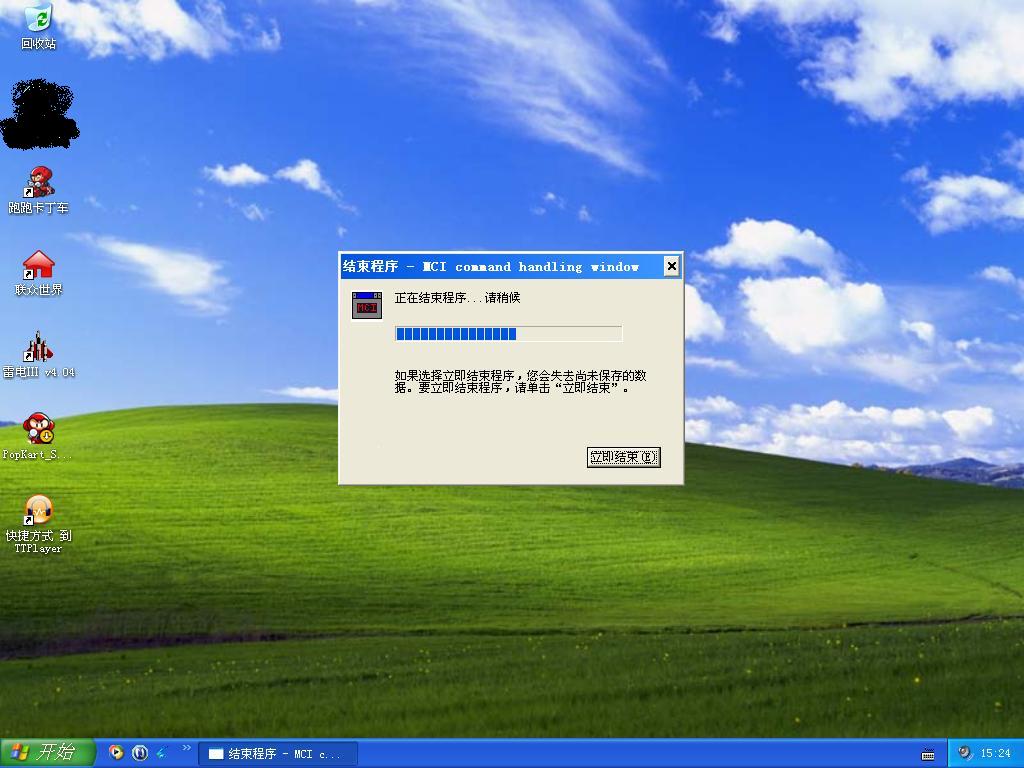The width and height of the screenshot is (1024, 768).
Task: Open the 回收站 recycle bin icon
Action: (x=39, y=26)
